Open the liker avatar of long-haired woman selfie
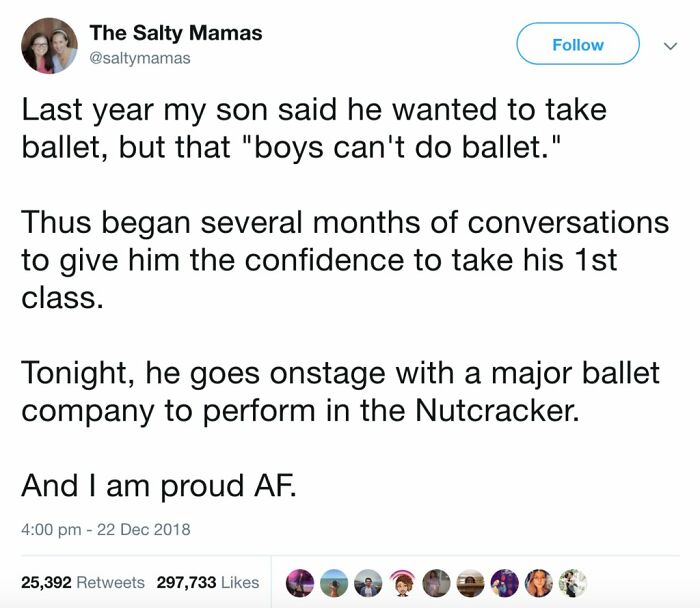The width and height of the screenshot is (700, 608). pyautogui.click(x=539, y=583)
